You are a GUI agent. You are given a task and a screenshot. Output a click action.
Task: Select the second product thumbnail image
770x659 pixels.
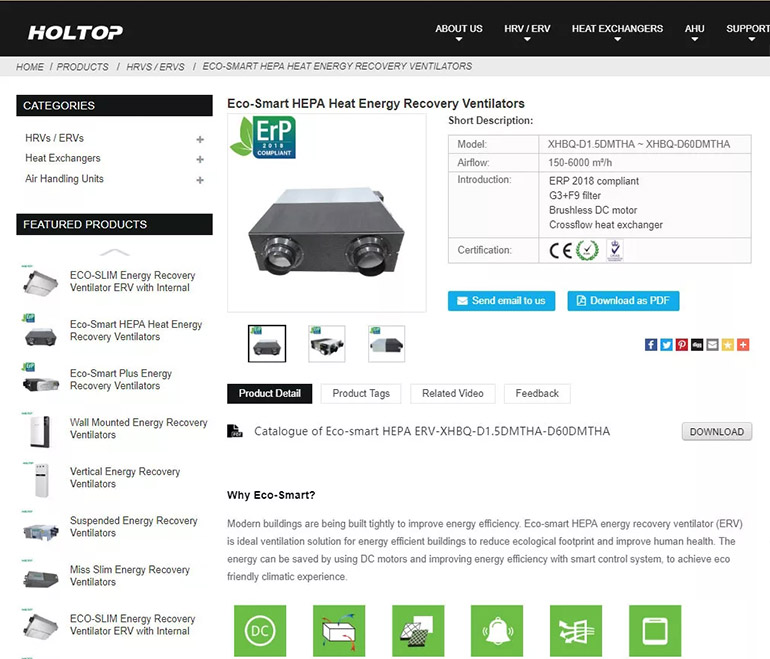click(x=327, y=344)
